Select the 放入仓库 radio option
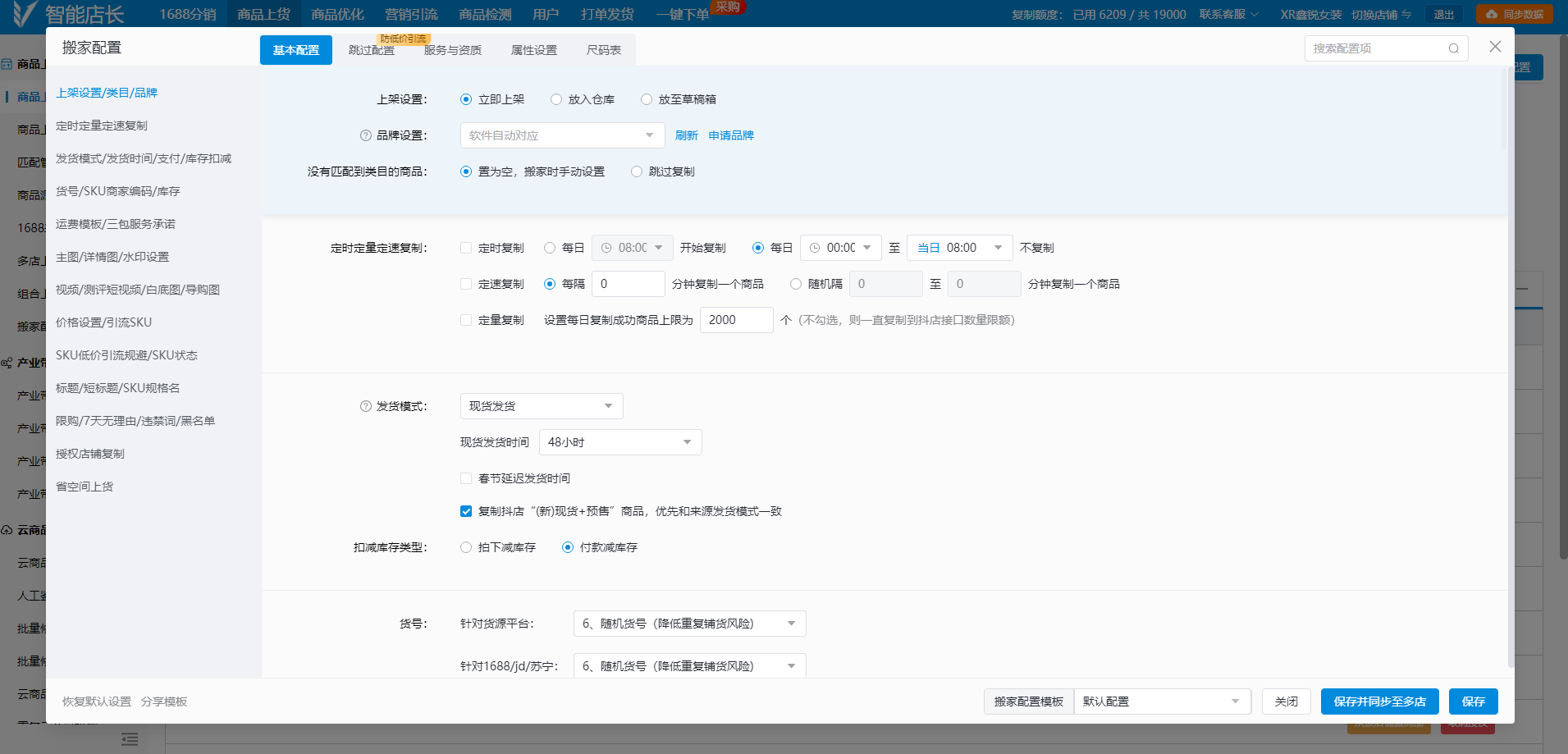The height and width of the screenshot is (754, 1568). click(556, 99)
